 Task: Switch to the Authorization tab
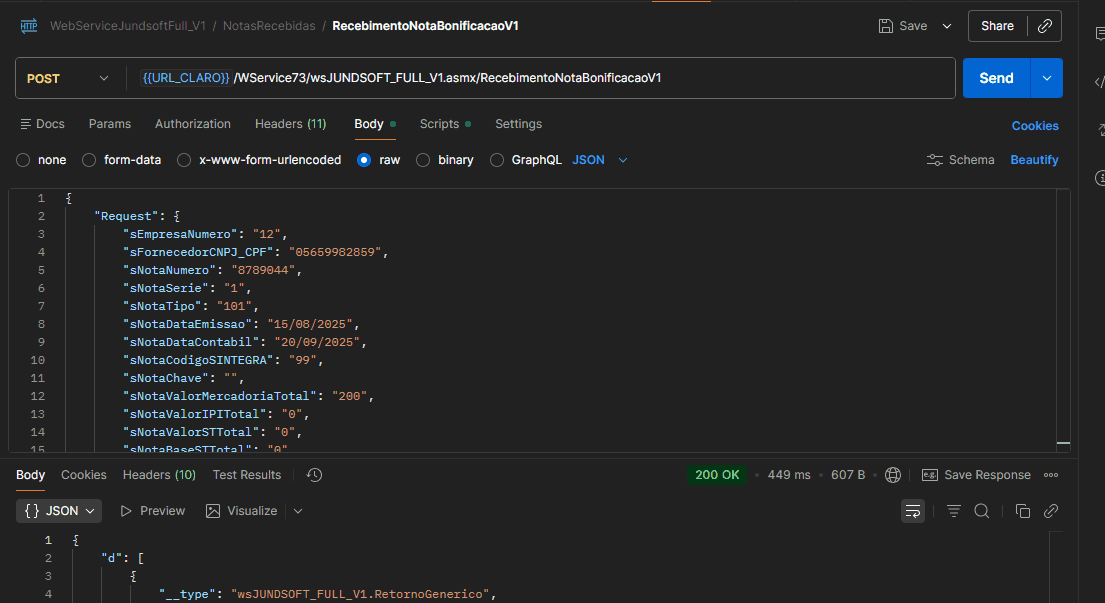point(192,124)
